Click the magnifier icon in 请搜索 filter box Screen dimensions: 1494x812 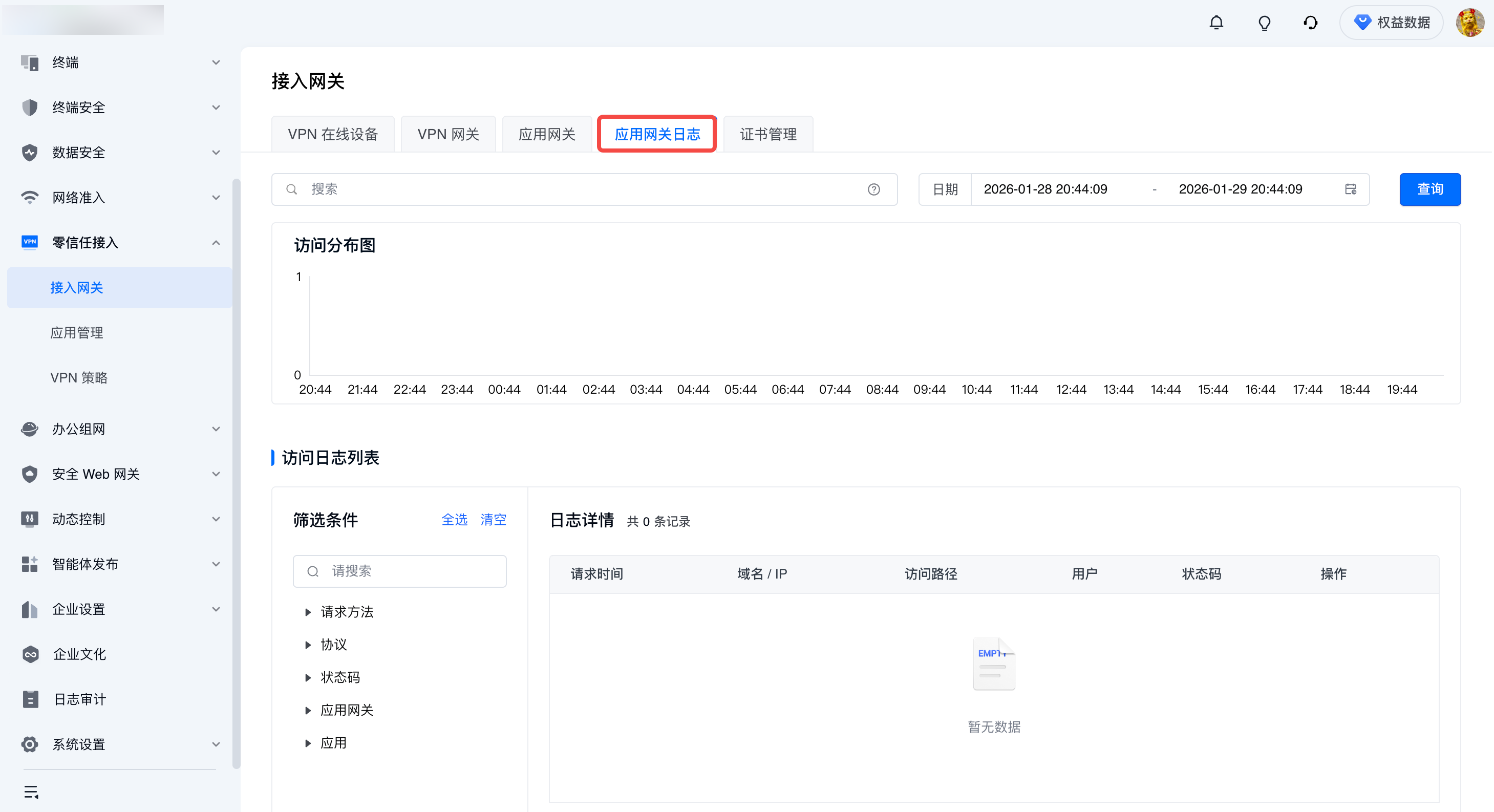tap(313, 571)
